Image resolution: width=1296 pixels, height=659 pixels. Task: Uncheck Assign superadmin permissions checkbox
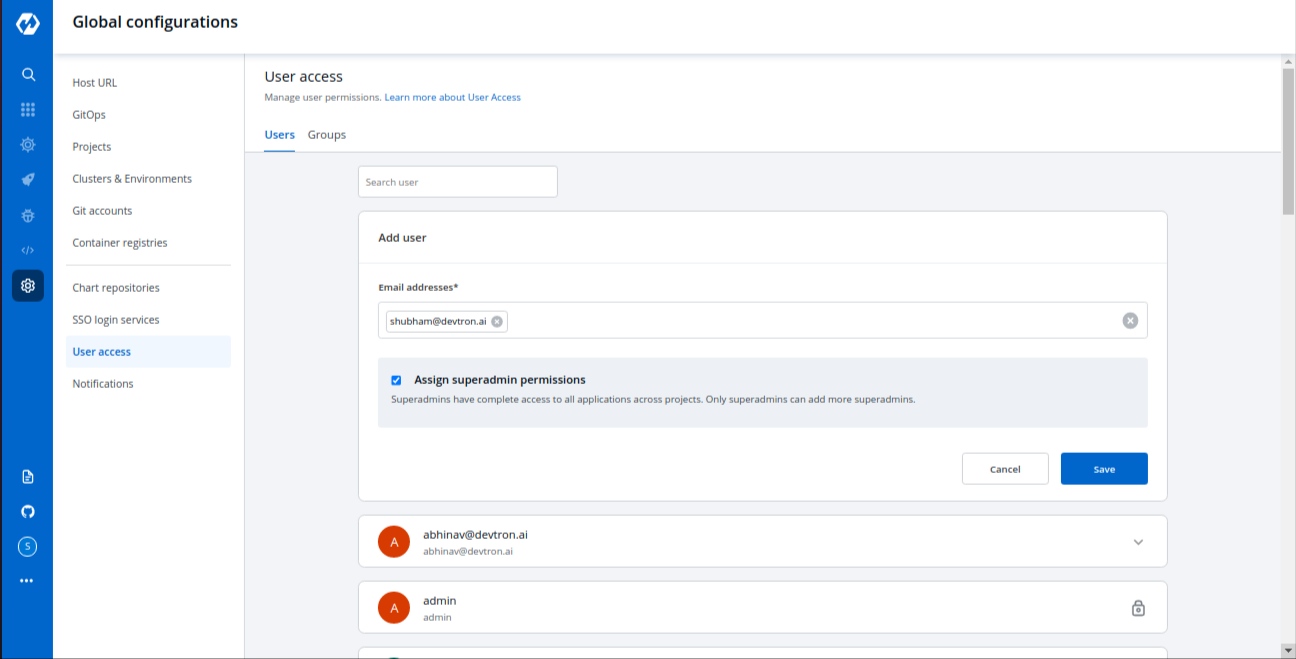point(396,380)
